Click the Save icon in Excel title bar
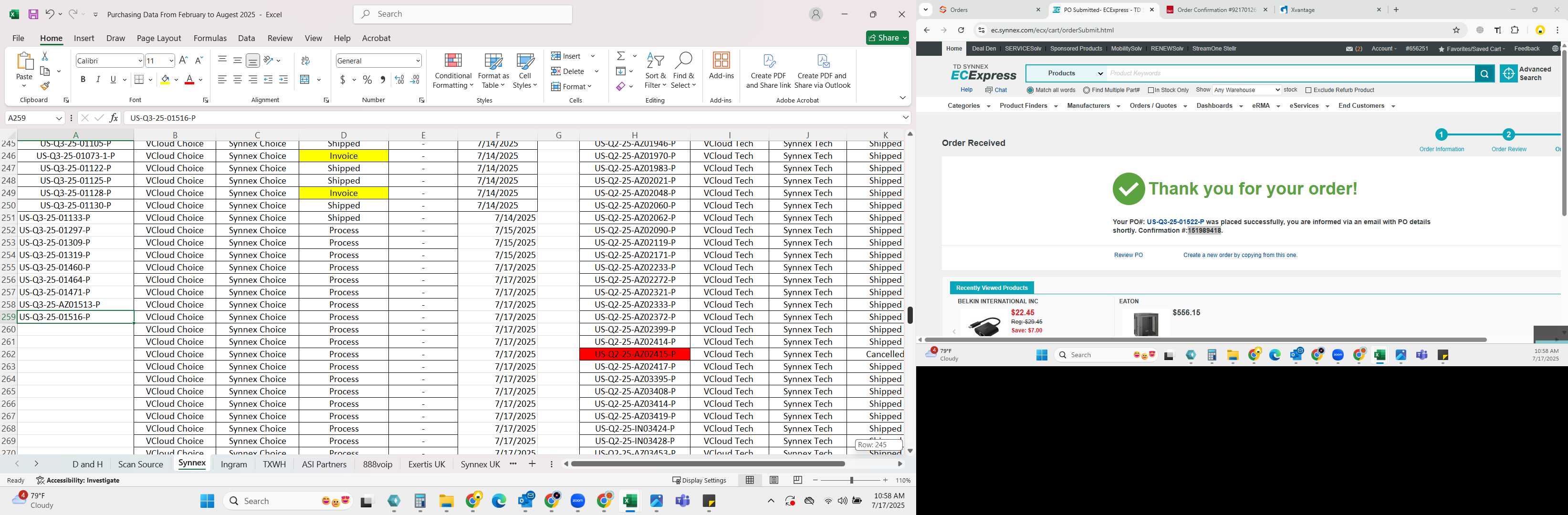Viewport: 1568px width, 515px height. pyautogui.click(x=33, y=14)
